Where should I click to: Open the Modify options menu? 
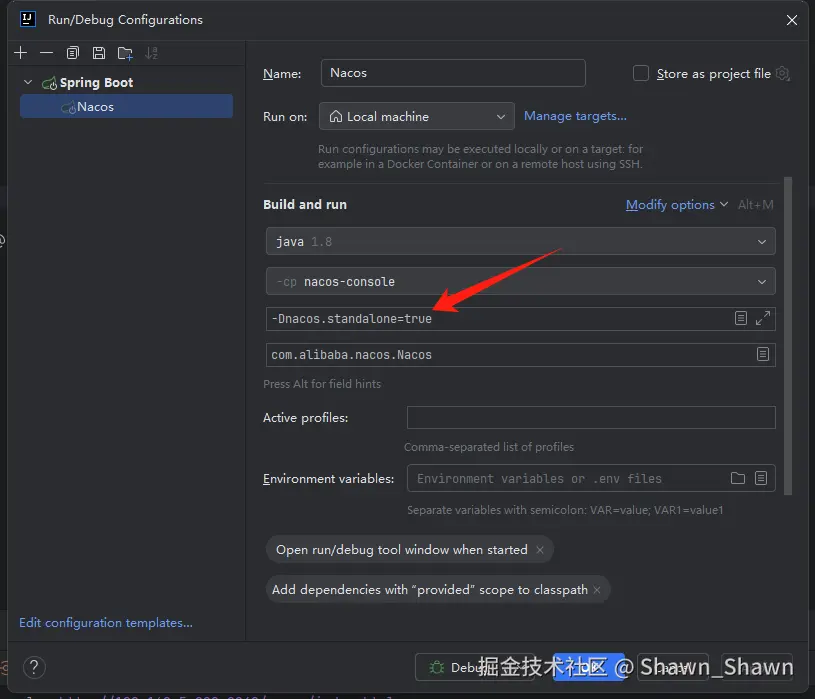pyautogui.click(x=676, y=205)
